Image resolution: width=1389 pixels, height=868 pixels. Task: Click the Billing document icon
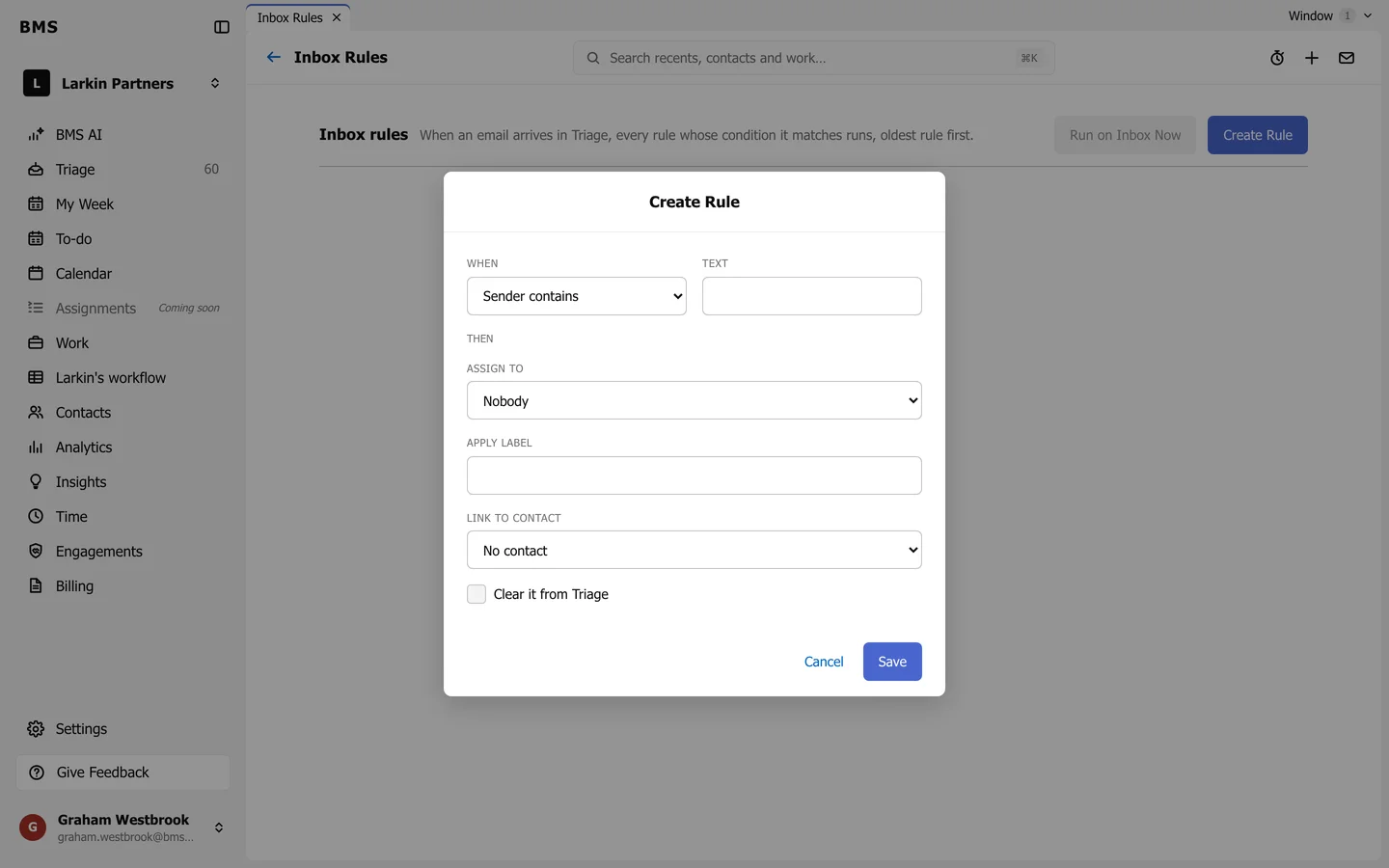coord(36,586)
